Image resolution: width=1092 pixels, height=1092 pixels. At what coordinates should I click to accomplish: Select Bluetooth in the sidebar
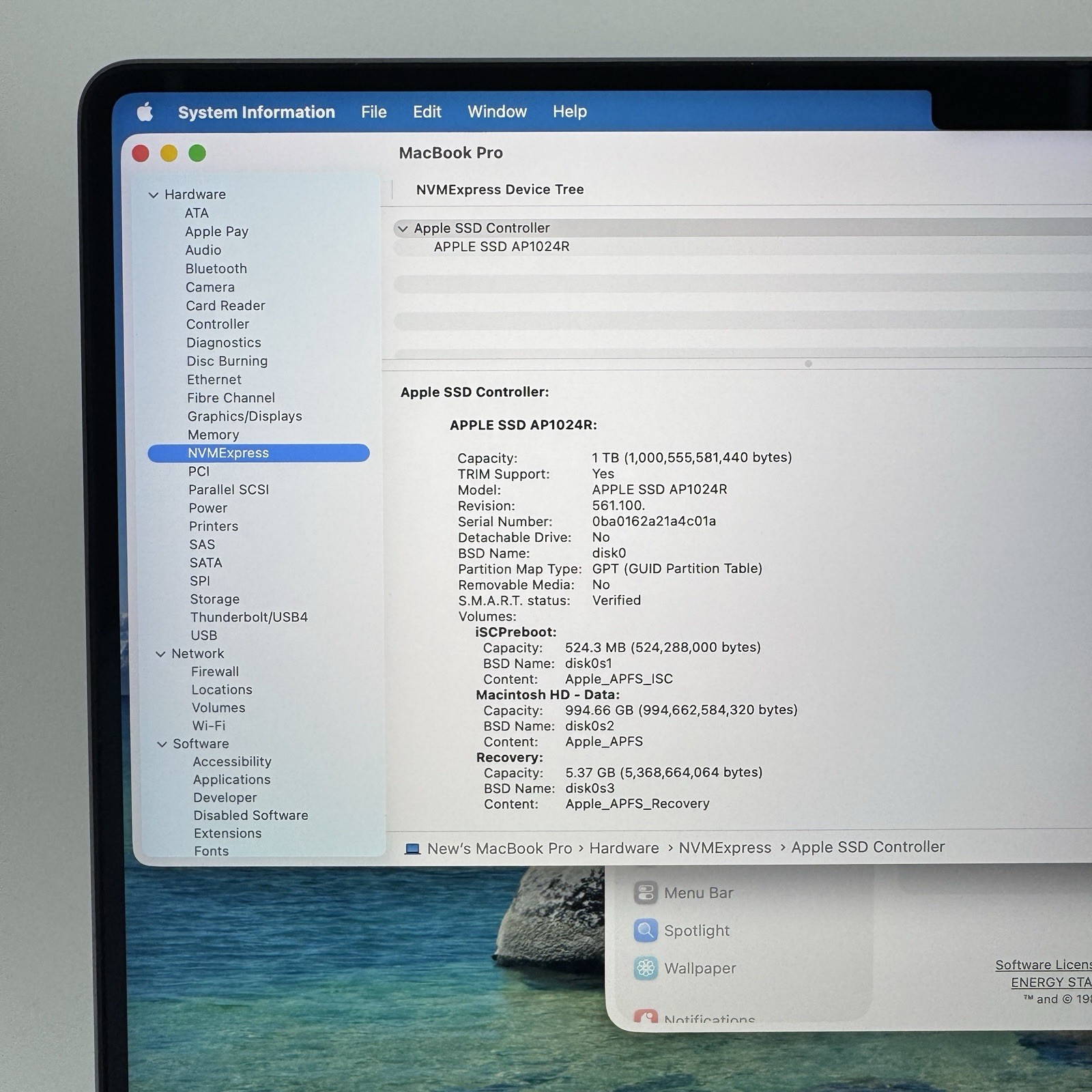(x=216, y=268)
